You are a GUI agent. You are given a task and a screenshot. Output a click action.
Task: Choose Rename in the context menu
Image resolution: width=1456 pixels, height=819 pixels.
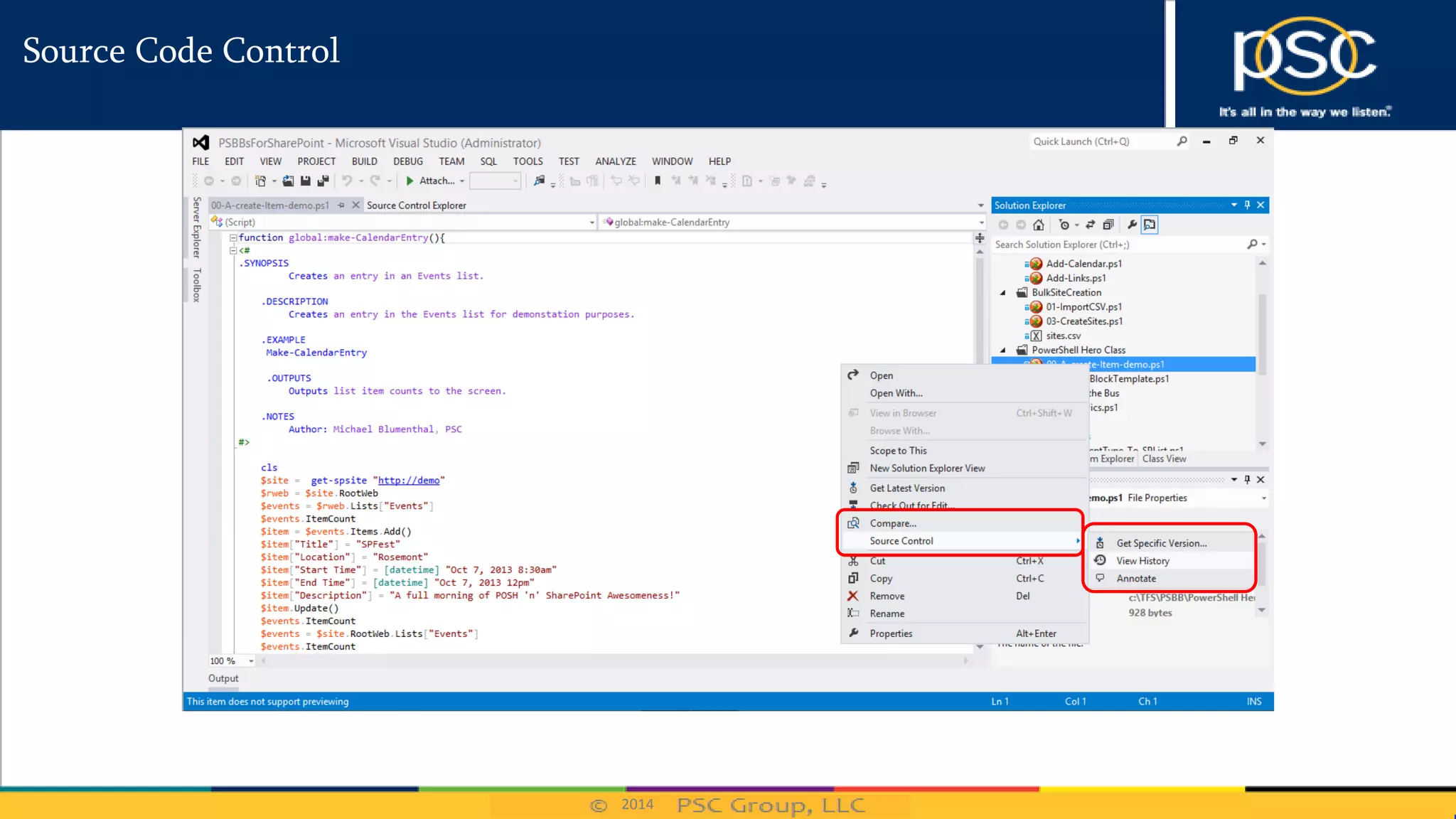click(964, 614)
